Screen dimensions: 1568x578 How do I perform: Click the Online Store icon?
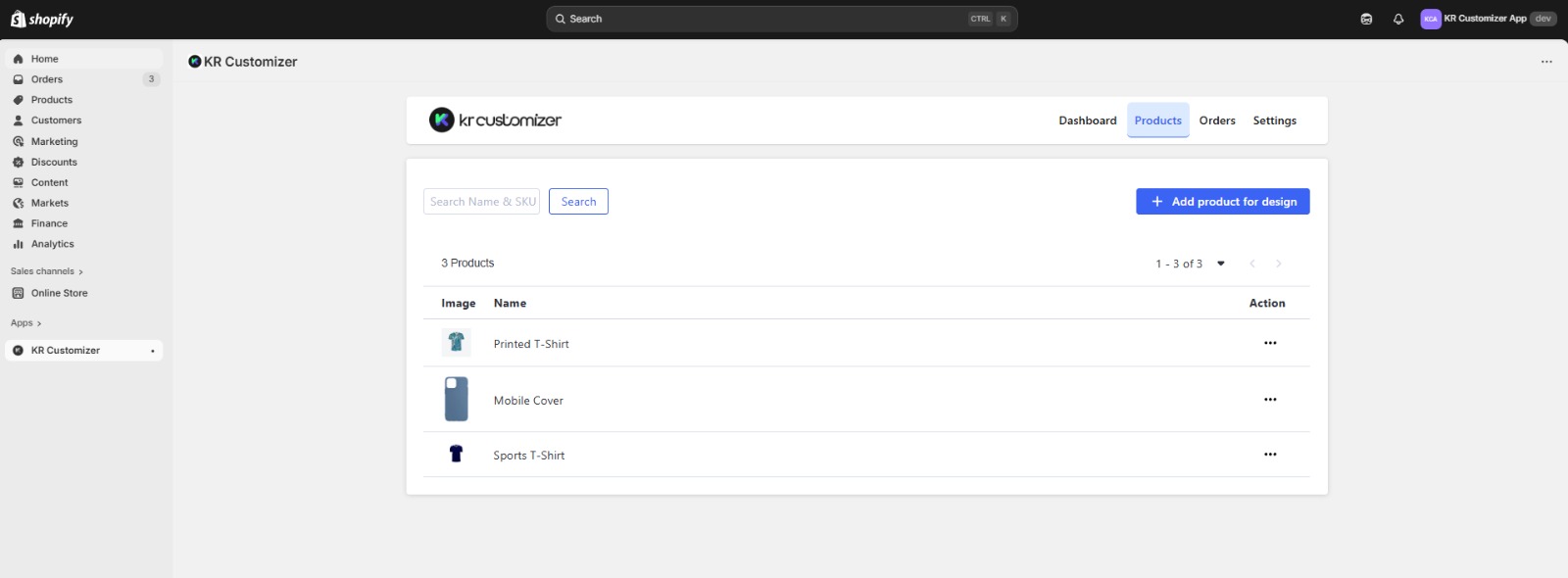point(18,293)
